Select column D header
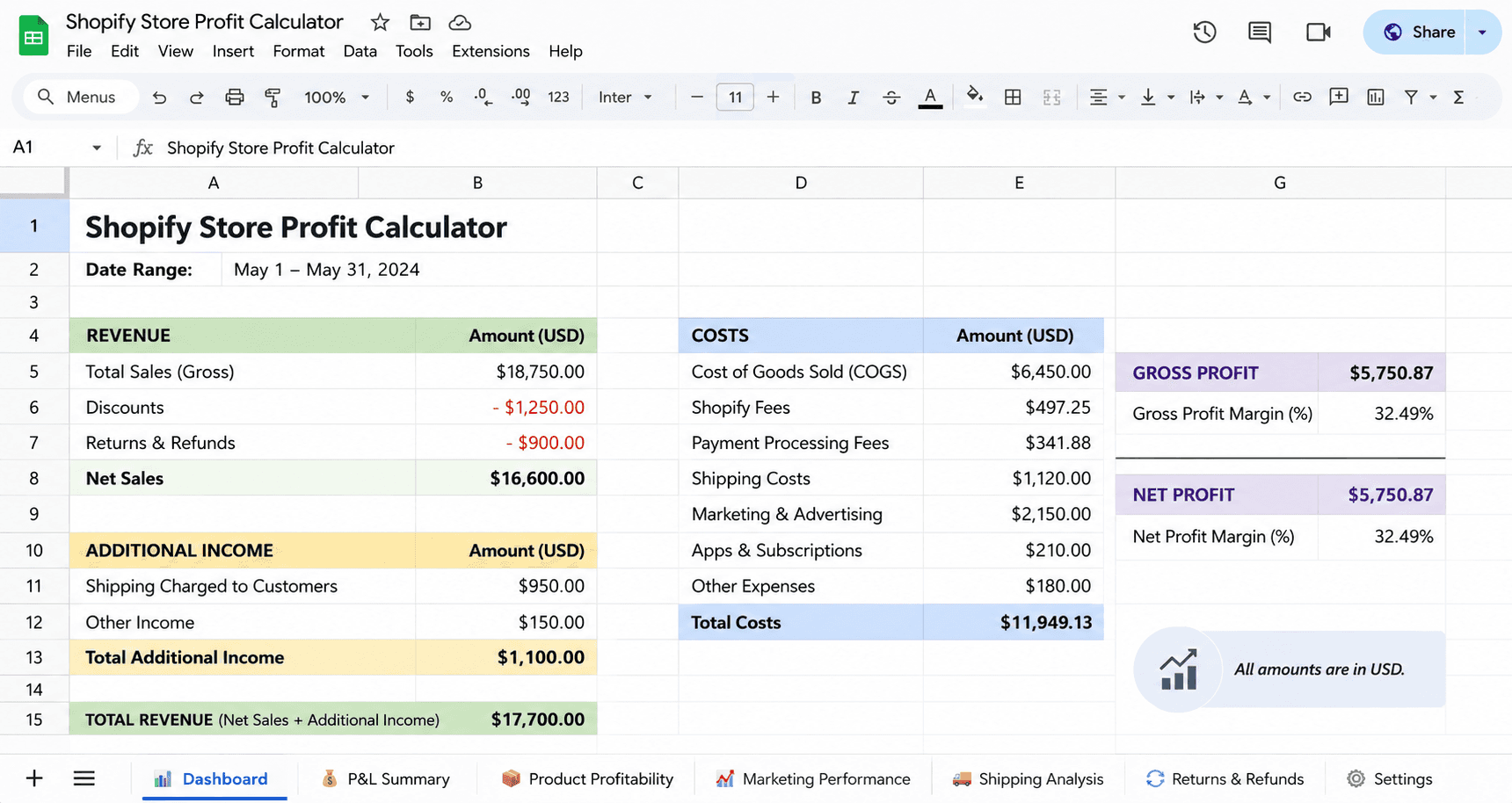Image resolution: width=1512 pixels, height=803 pixels. point(801,183)
